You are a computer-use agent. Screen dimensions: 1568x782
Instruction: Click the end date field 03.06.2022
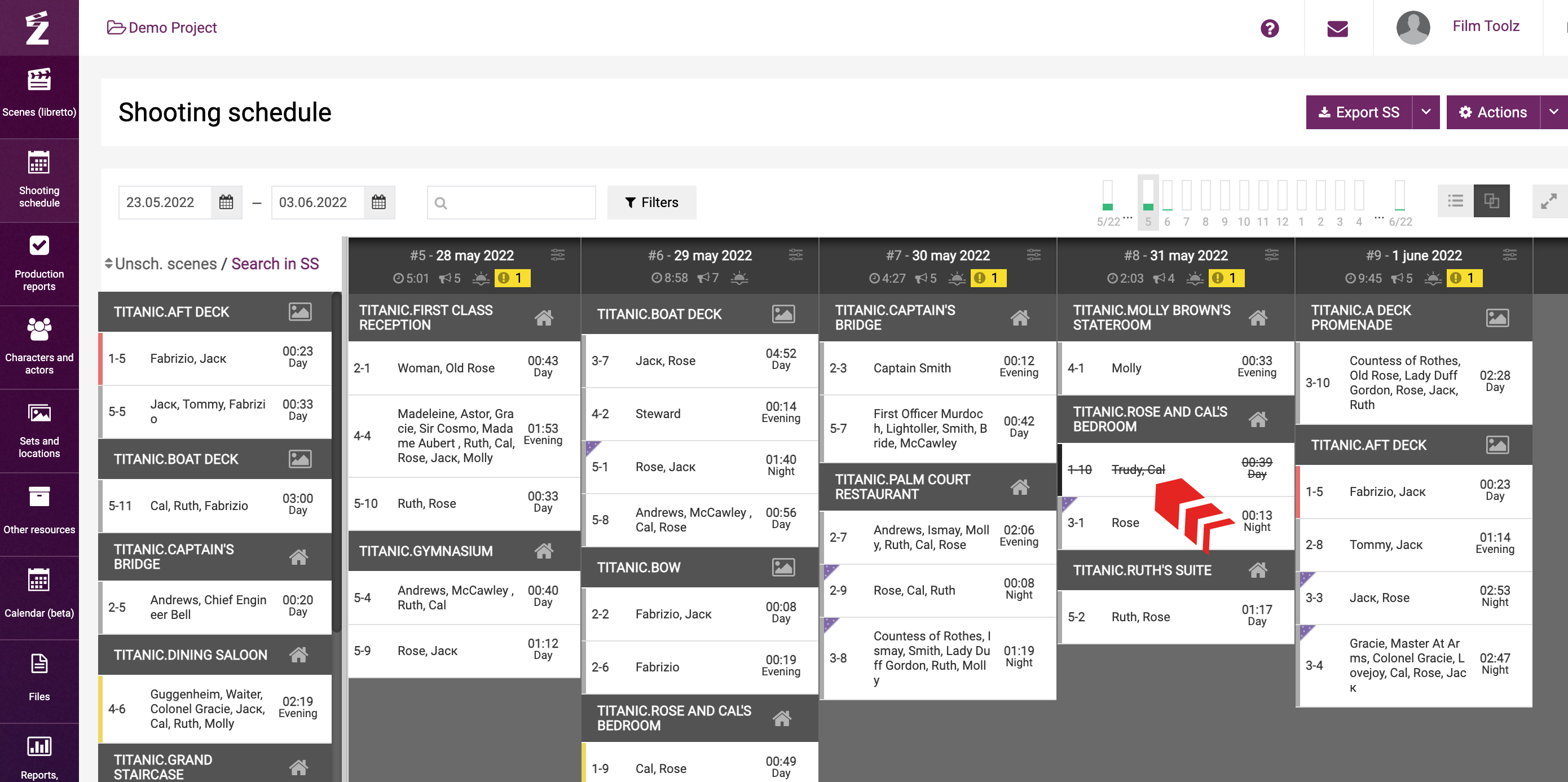click(317, 202)
